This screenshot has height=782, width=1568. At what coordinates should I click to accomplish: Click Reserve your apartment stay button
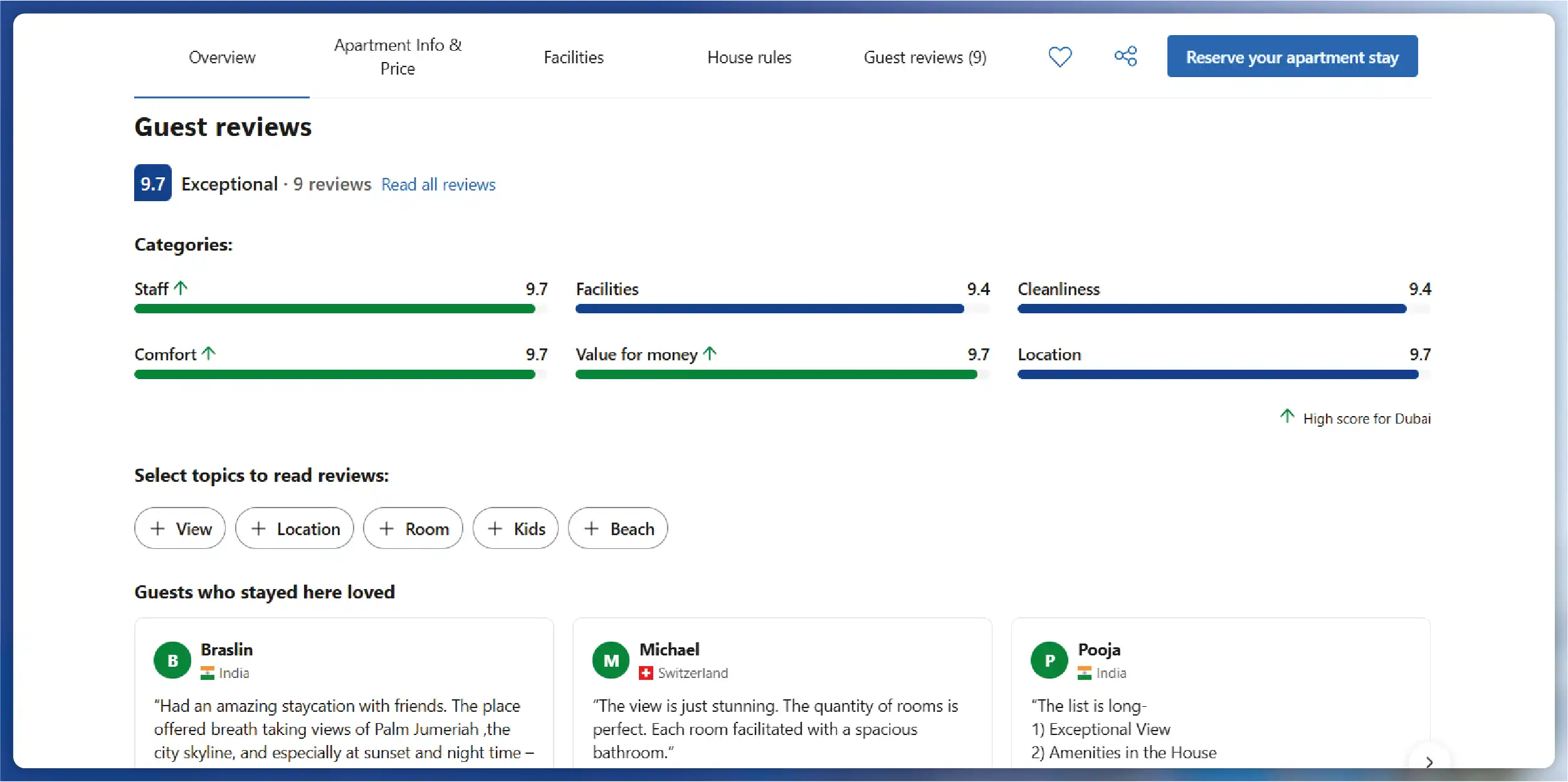click(1292, 56)
